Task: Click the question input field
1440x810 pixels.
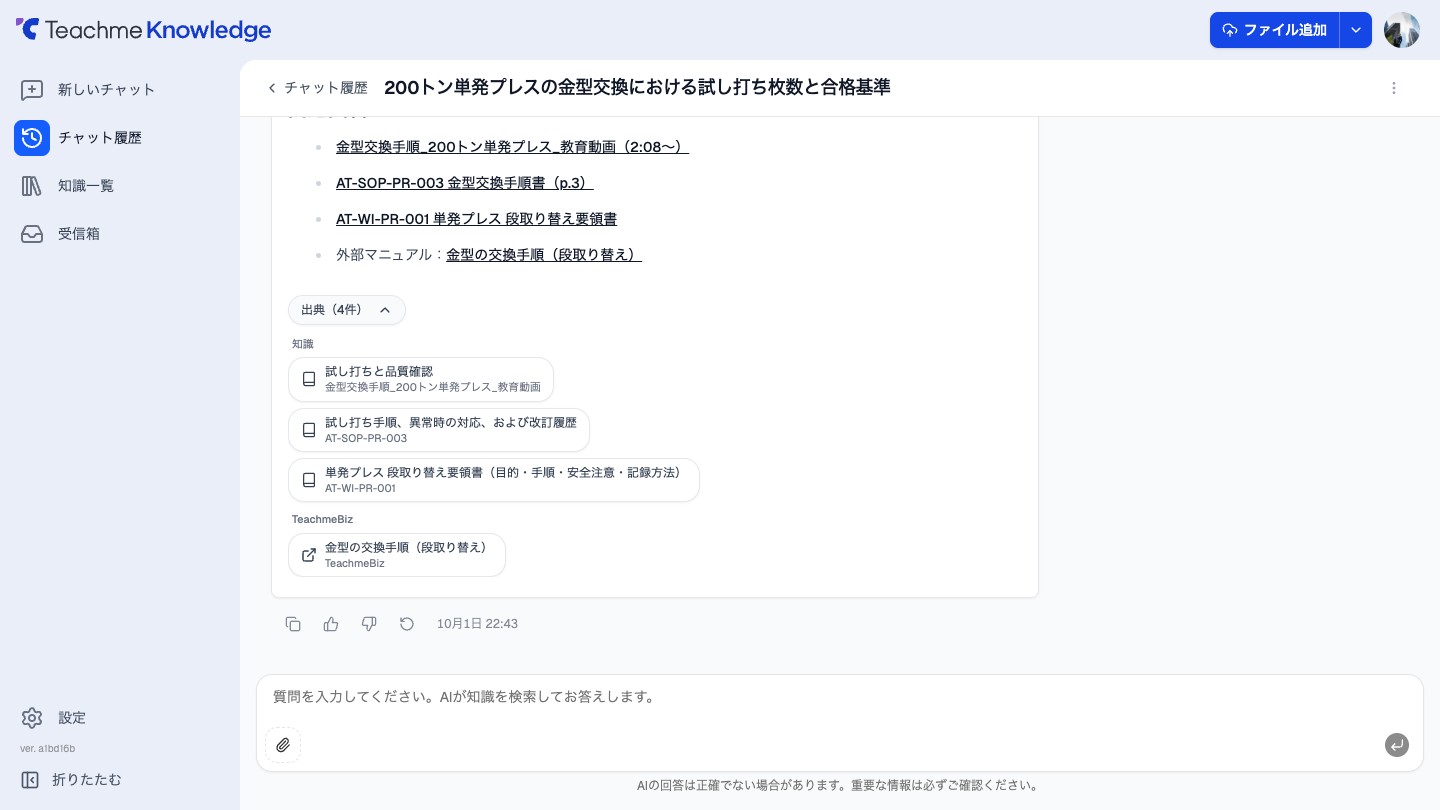Action: click(840, 698)
